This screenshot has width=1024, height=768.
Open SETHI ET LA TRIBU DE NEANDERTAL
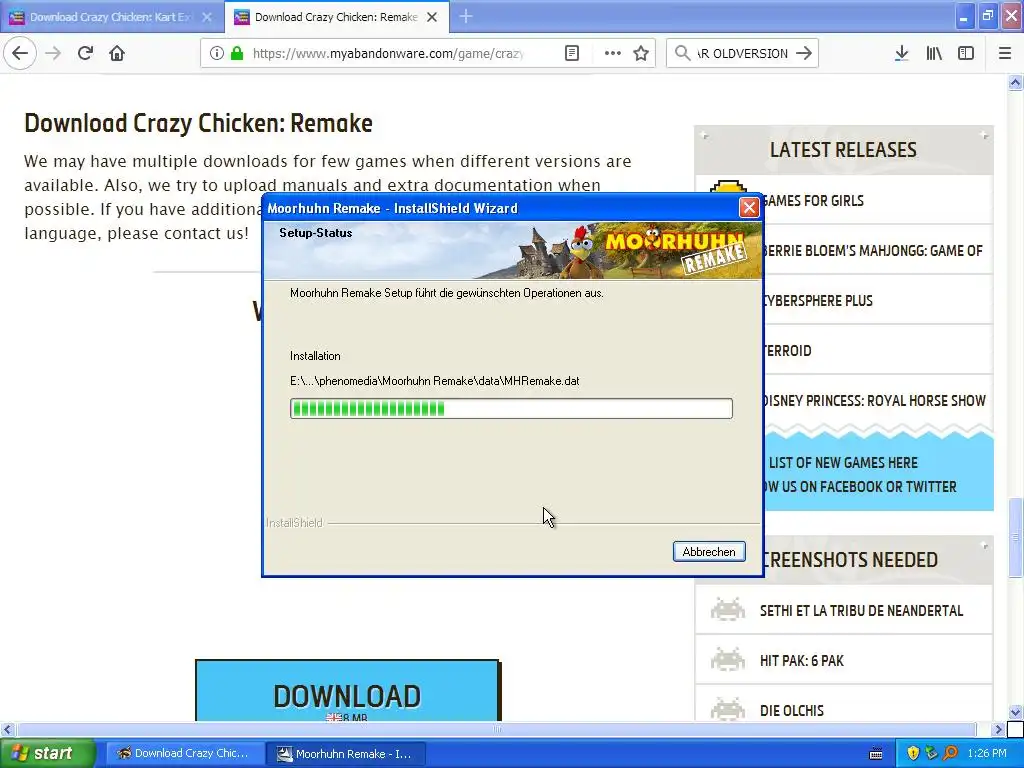pos(861,611)
